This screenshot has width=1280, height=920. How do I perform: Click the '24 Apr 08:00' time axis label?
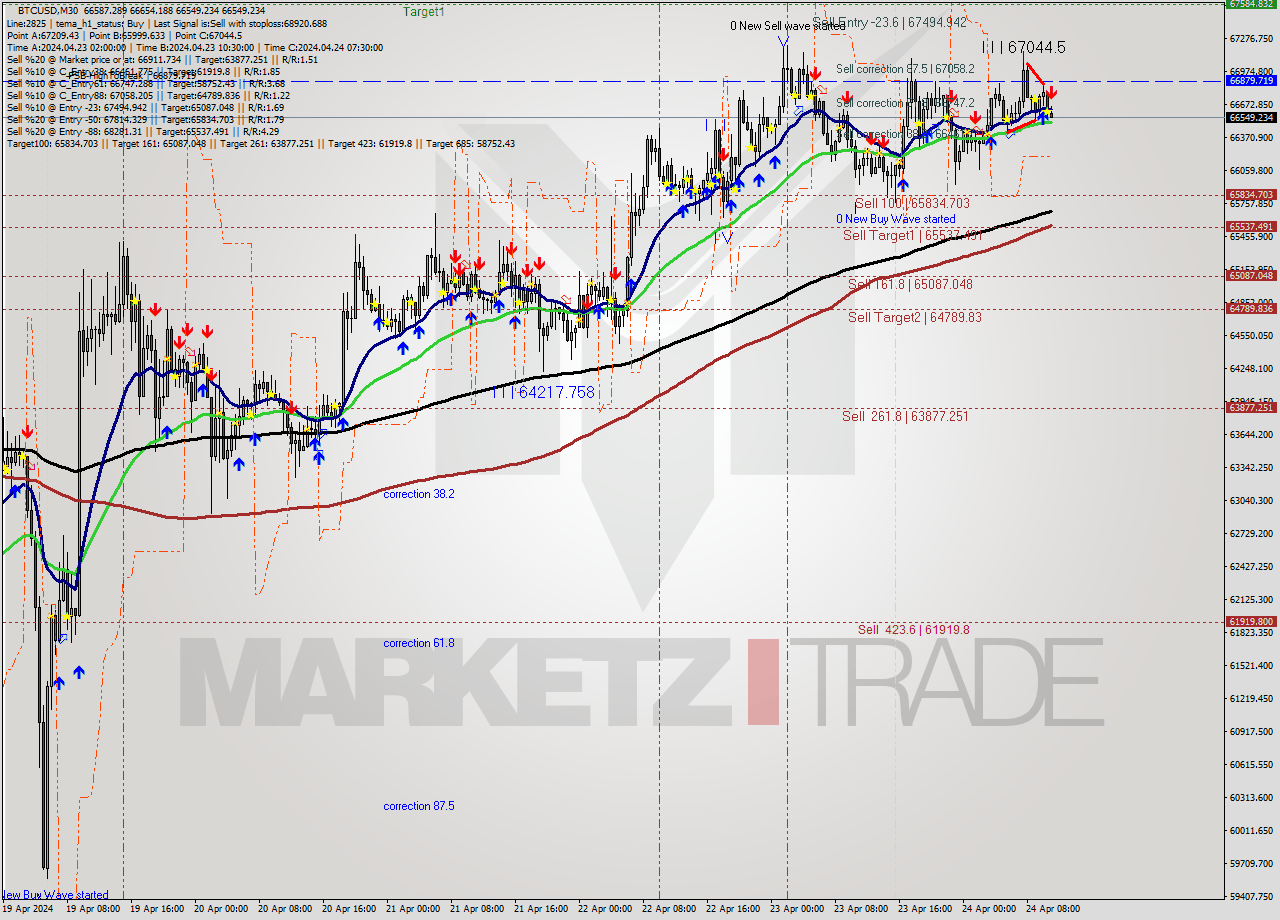click(x=1052, y=910)
